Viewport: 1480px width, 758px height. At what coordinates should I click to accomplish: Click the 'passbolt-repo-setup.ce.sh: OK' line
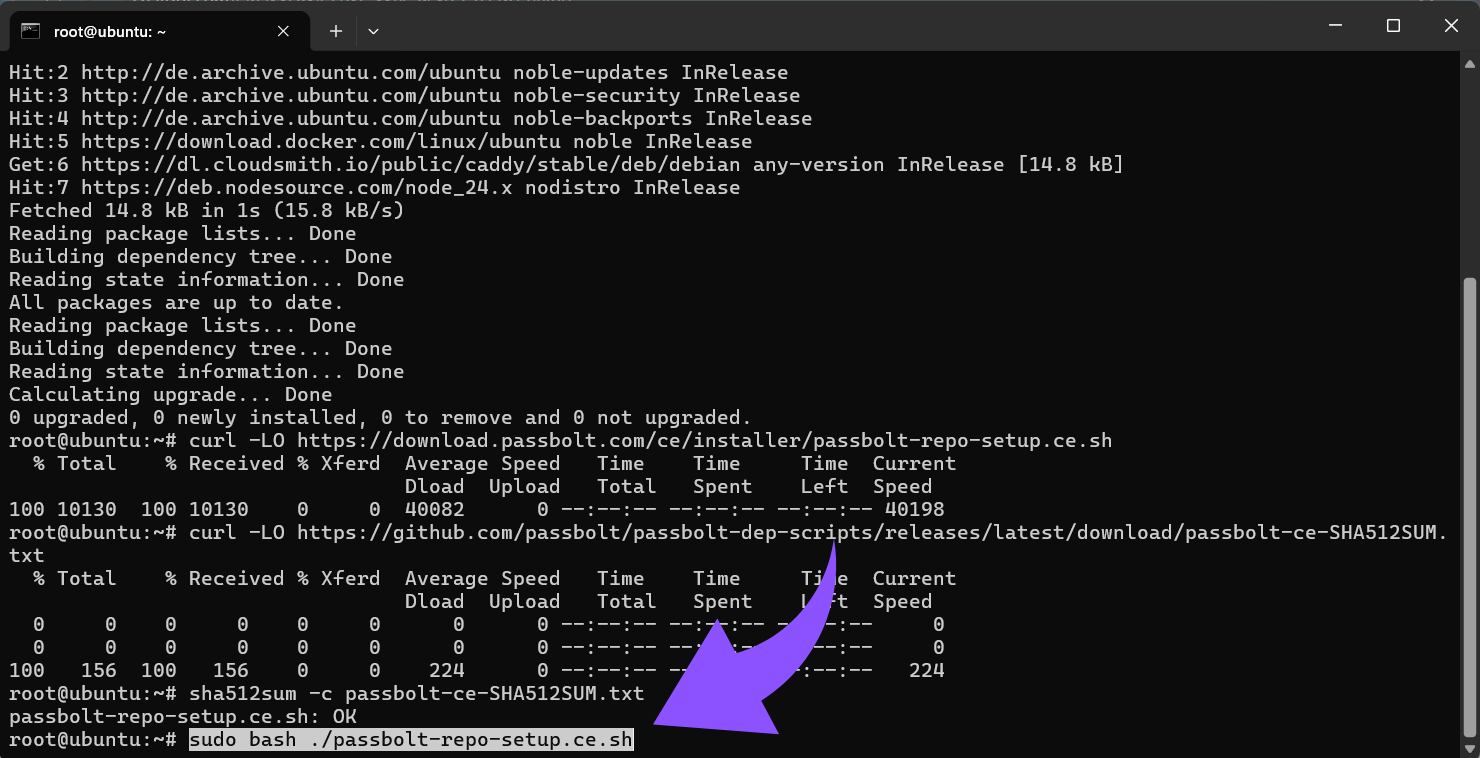(183, 717)
